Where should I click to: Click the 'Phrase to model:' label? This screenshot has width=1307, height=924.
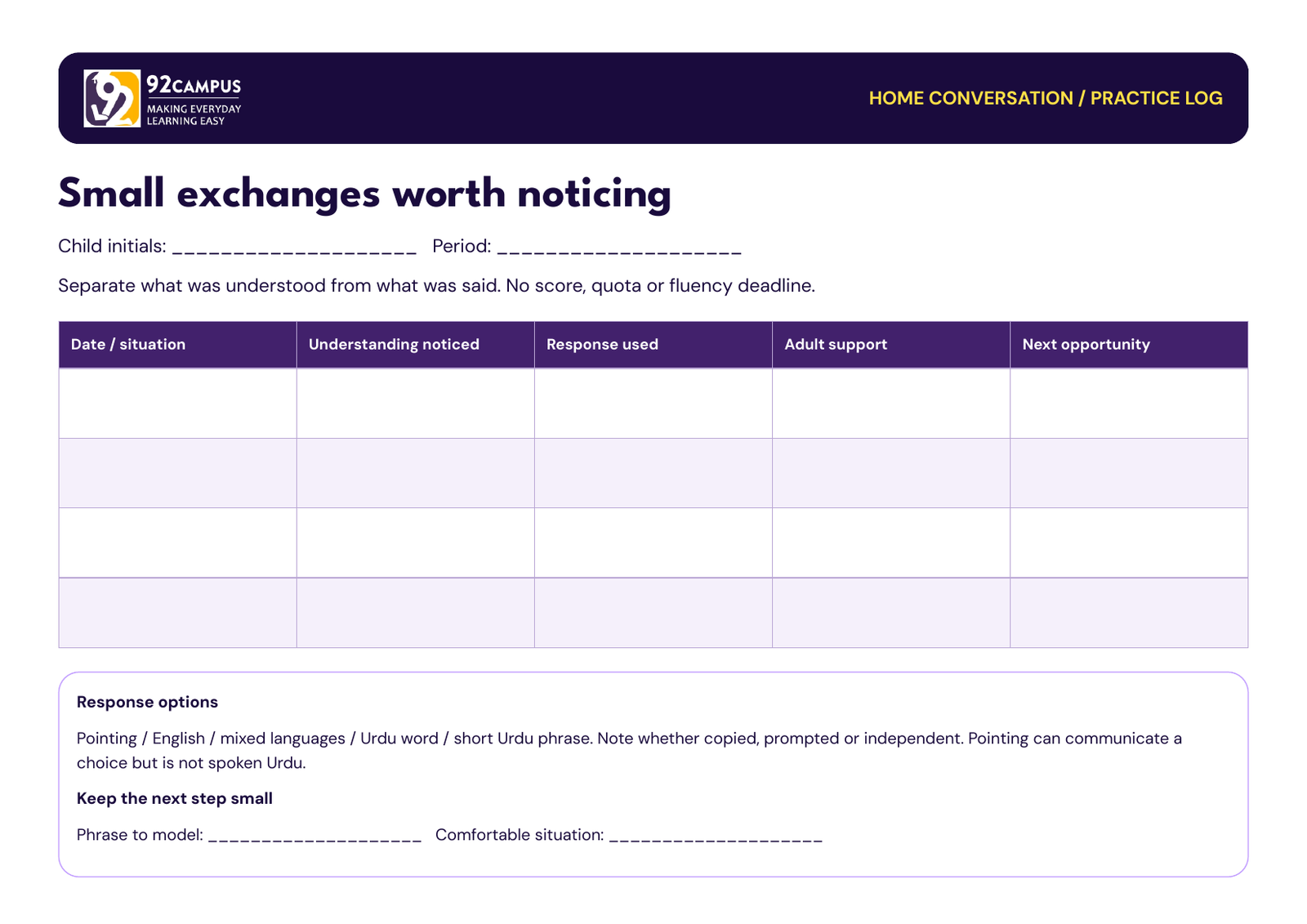pos(140,835)
